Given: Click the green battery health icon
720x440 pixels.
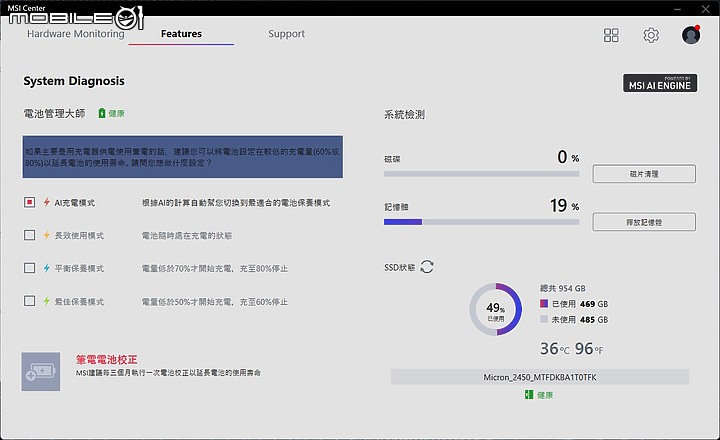Looking at the screenshot, I should [102, 113].
